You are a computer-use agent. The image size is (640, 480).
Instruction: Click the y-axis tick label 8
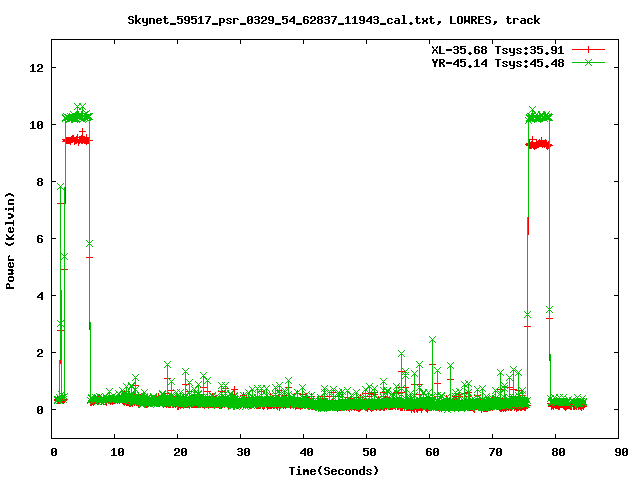tap(40, 182)
